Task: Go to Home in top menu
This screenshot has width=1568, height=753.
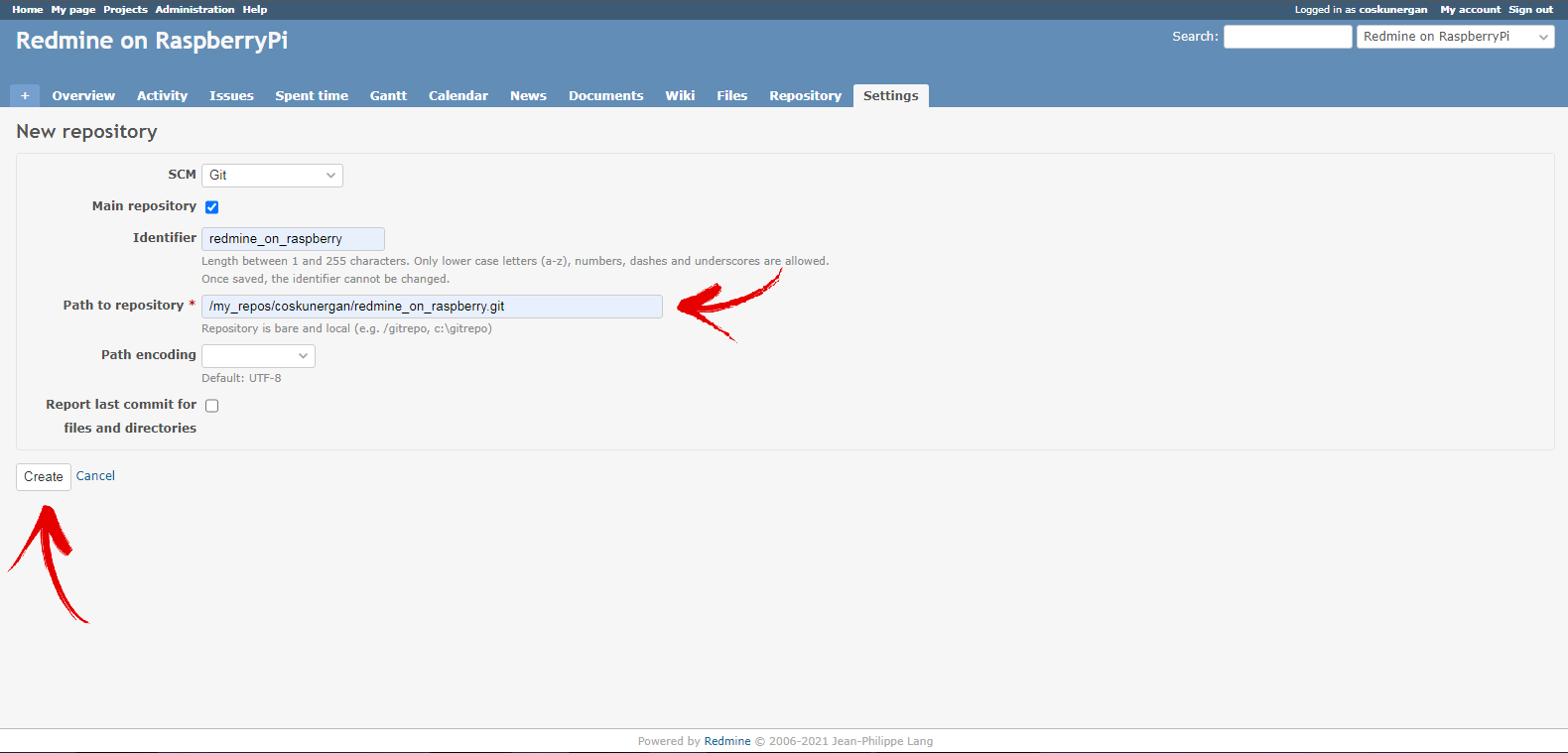Action: (28, 9)
